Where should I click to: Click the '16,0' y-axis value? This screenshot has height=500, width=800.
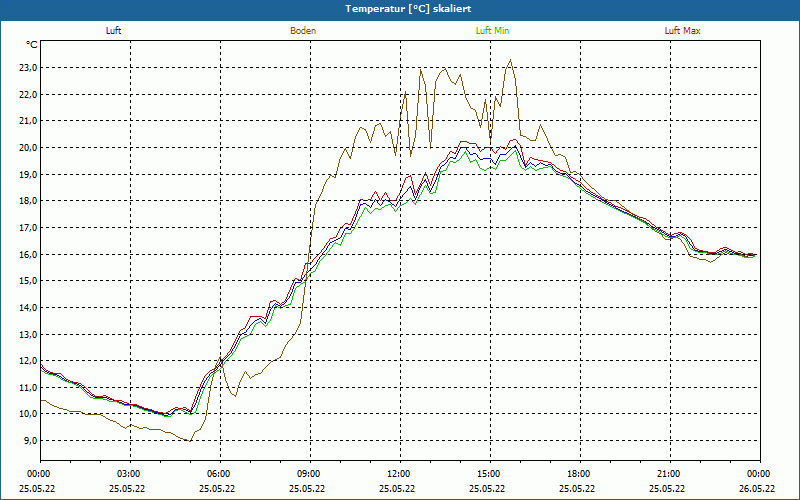click(28, 254)
